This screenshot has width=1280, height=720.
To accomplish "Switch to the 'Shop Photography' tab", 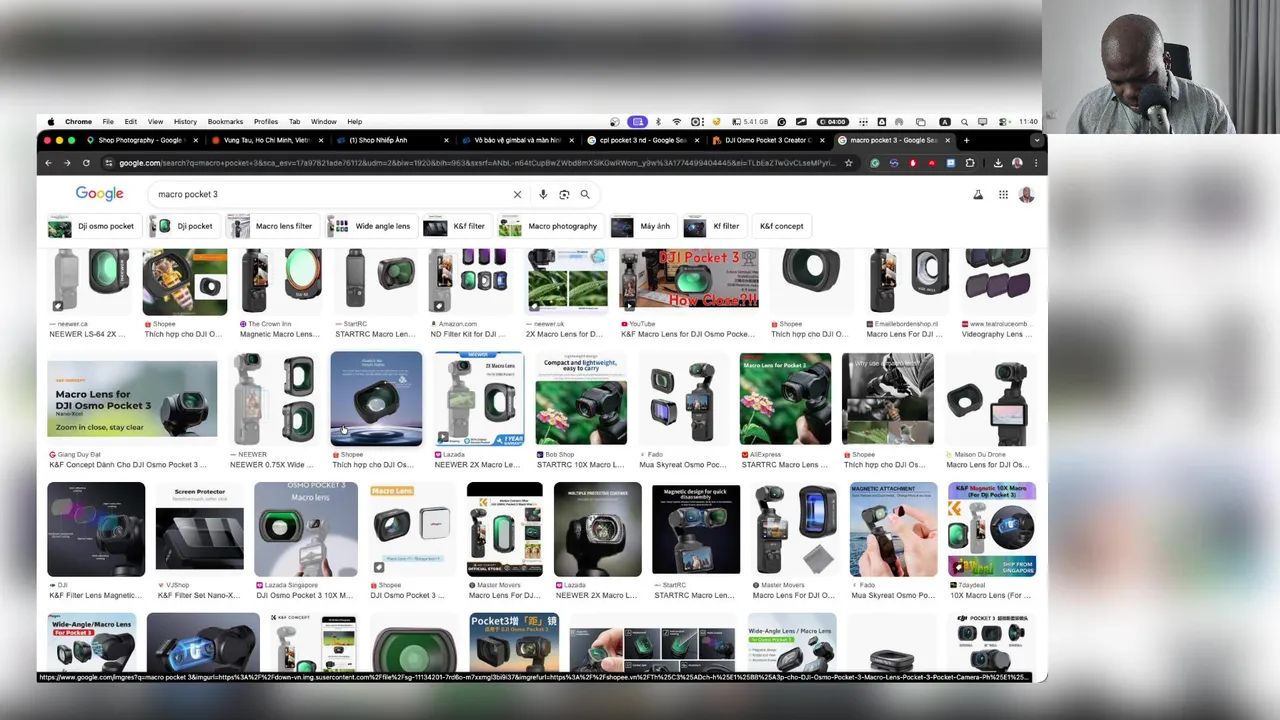I will coord(140,140).
